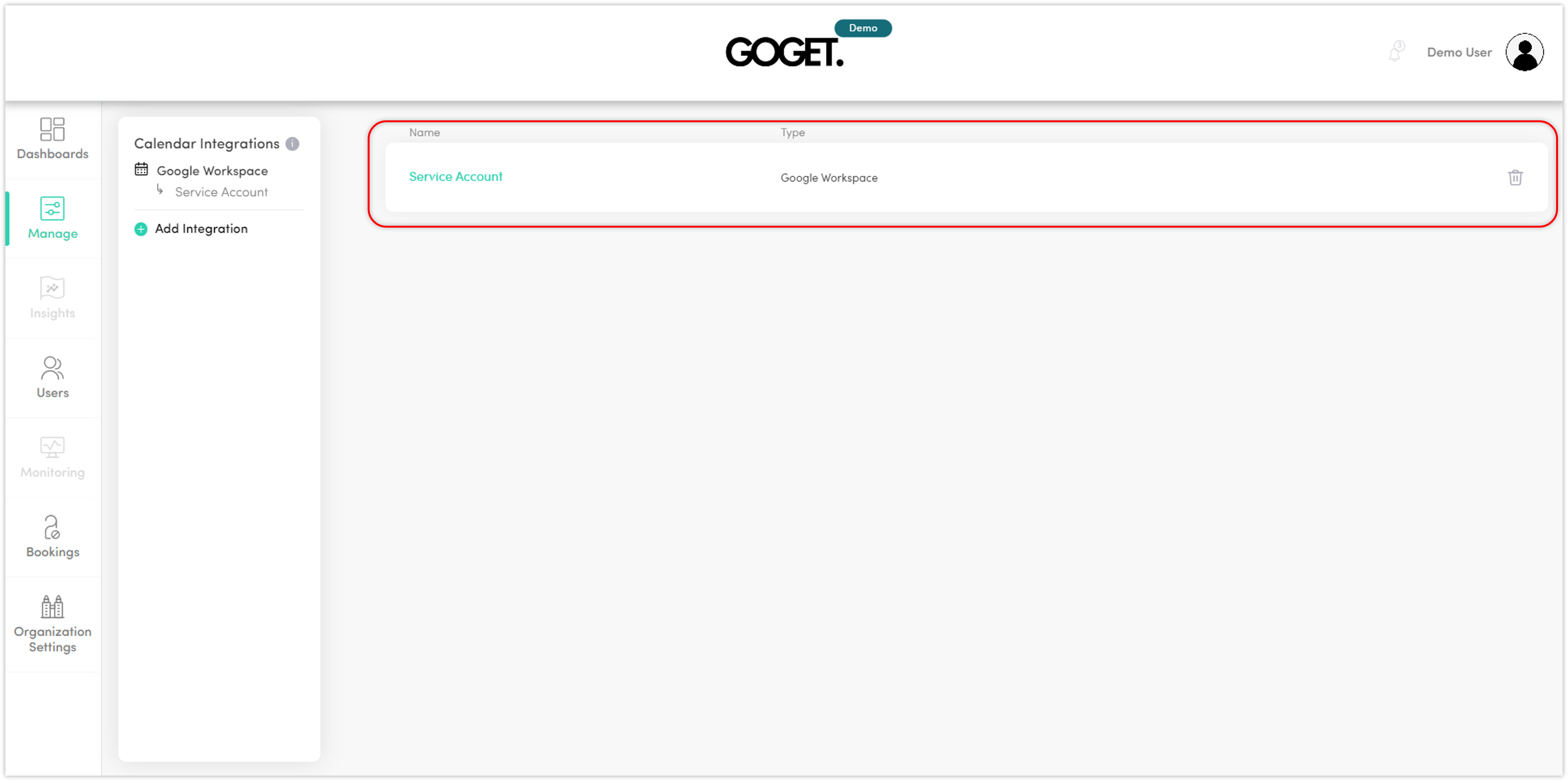Open the Insights section icon
The height and width of the screenshot is (781, 1568).
[x=52, y=288]
